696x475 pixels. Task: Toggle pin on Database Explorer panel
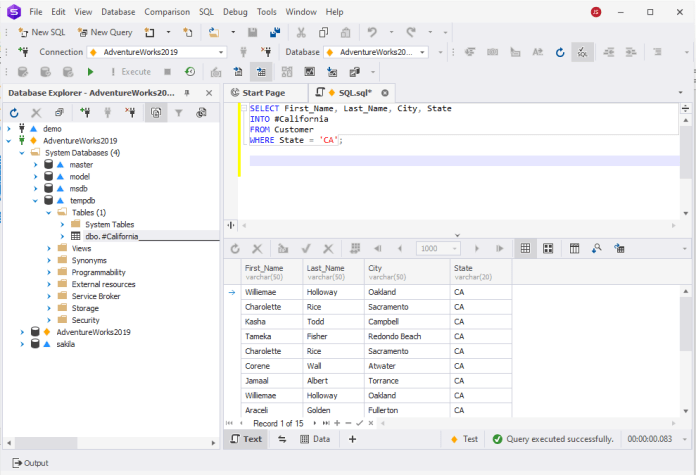point(189,92)
